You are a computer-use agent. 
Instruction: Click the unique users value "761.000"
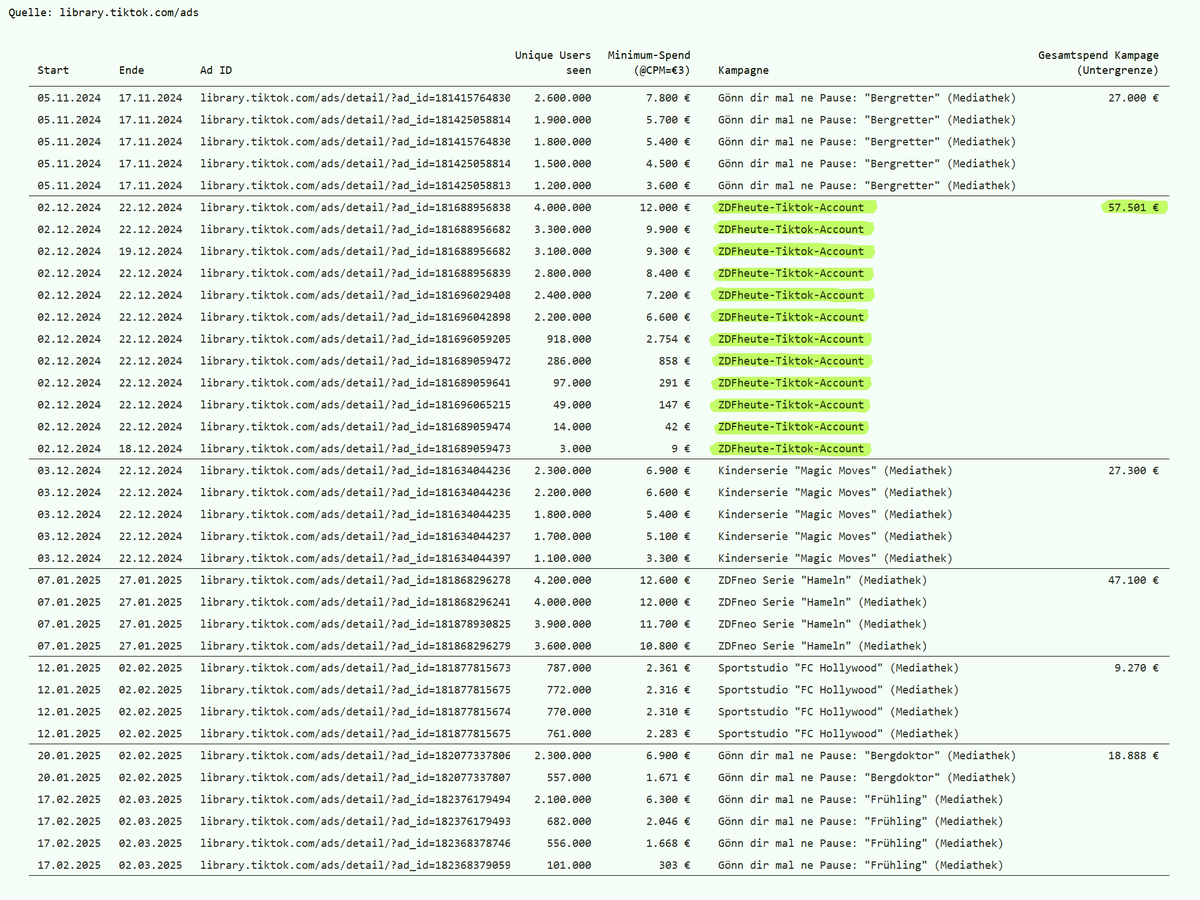click(569, 734)
